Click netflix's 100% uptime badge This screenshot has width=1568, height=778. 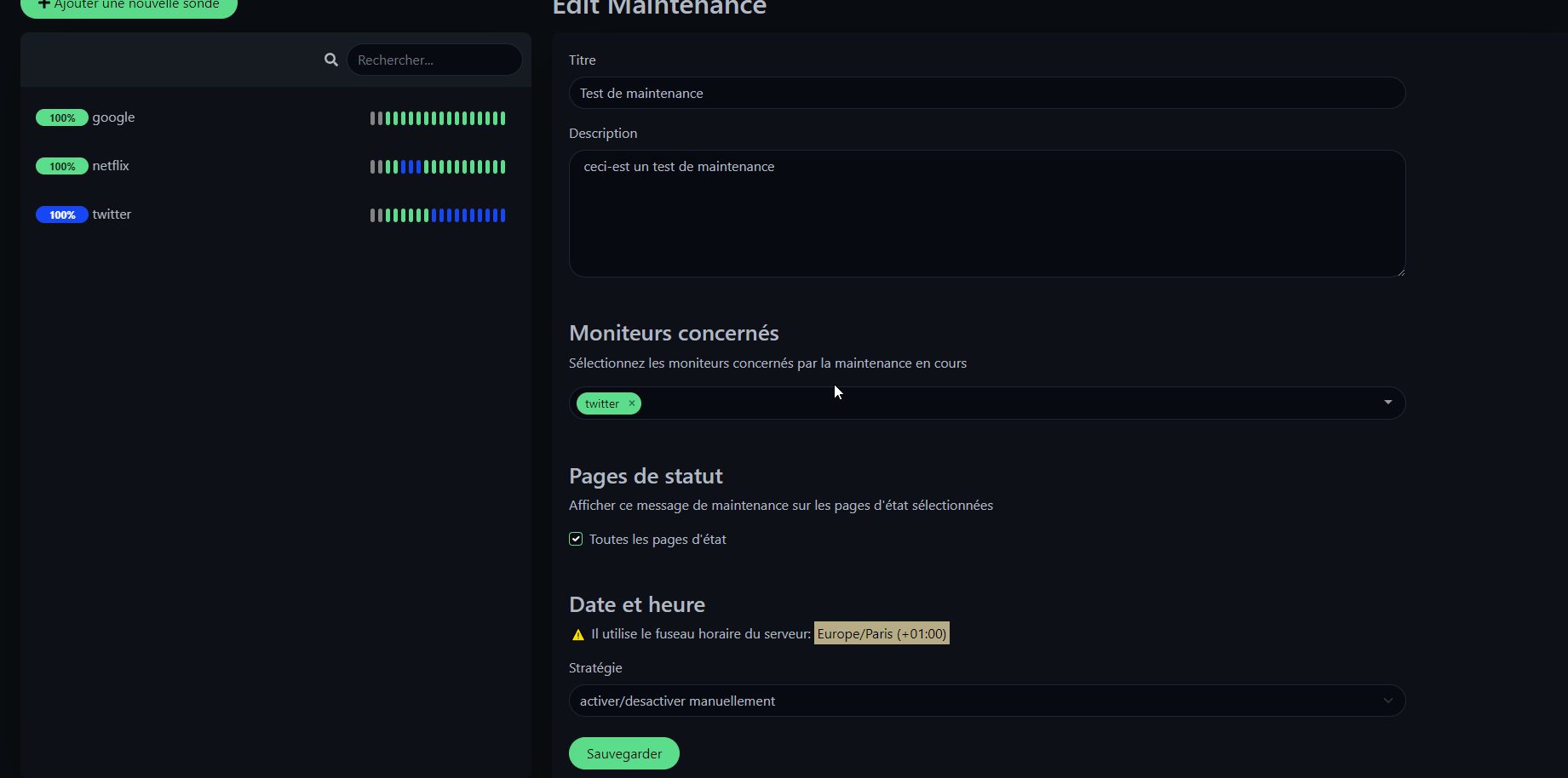[62, 166]
